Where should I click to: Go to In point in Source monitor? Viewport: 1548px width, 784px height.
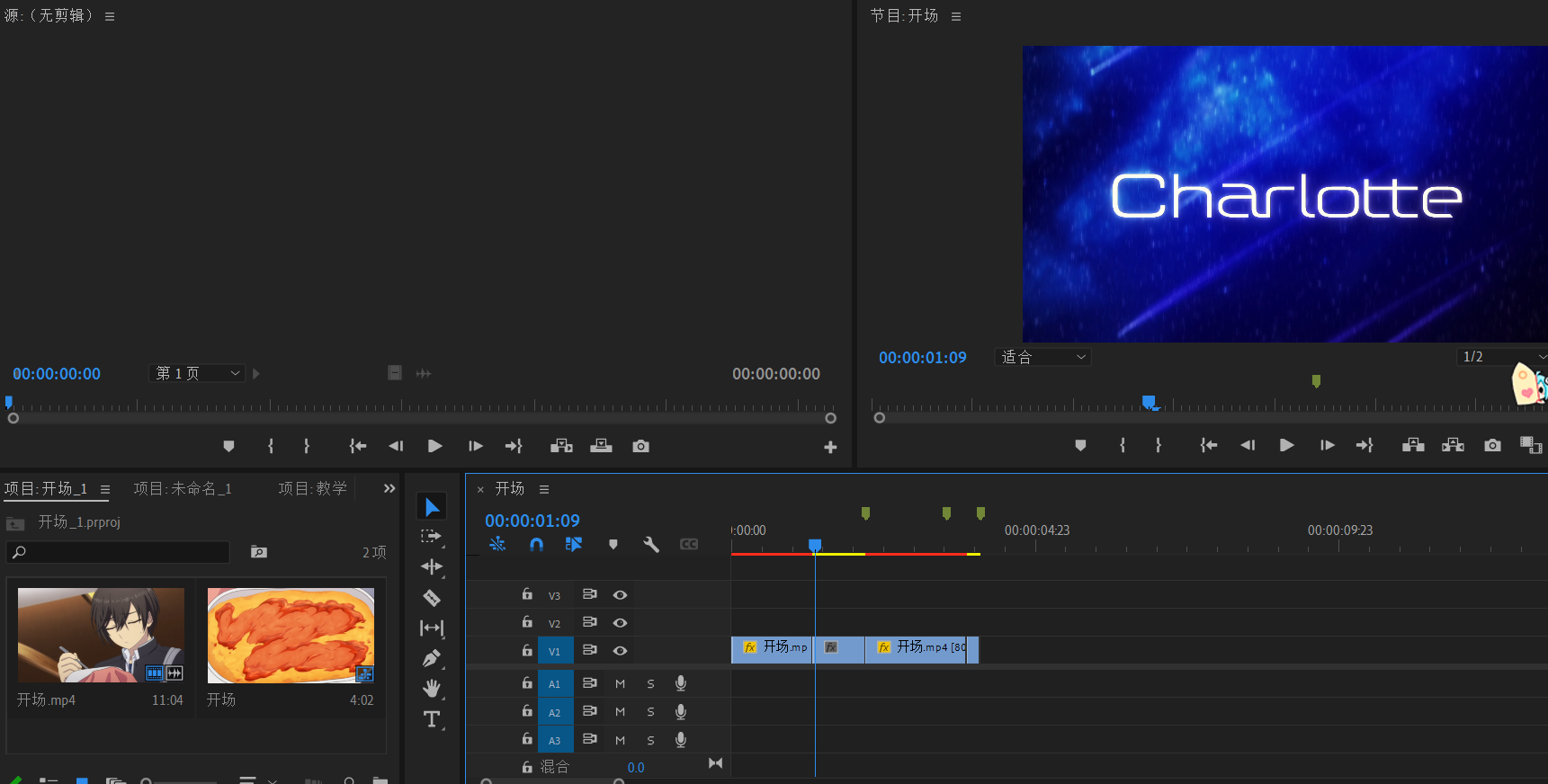358,446
